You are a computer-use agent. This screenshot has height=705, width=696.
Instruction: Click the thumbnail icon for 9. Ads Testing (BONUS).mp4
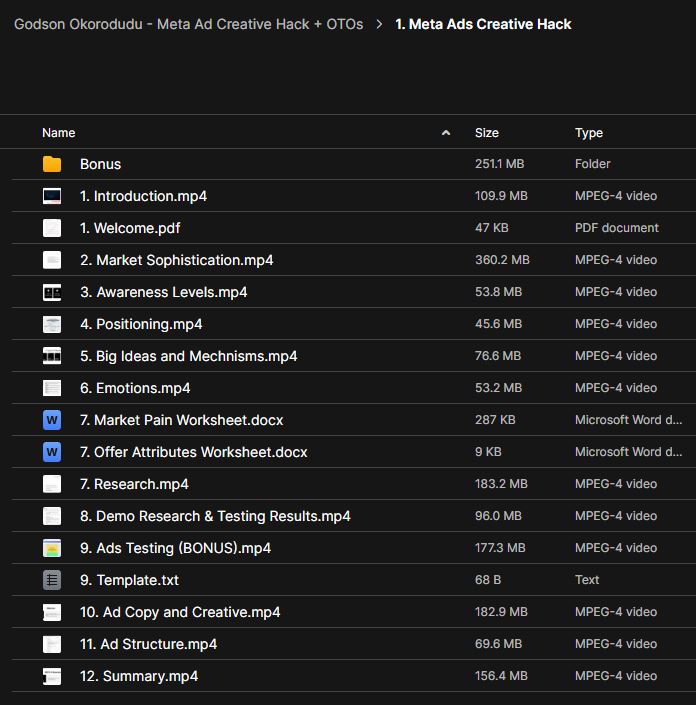click(x=52, y=548)
